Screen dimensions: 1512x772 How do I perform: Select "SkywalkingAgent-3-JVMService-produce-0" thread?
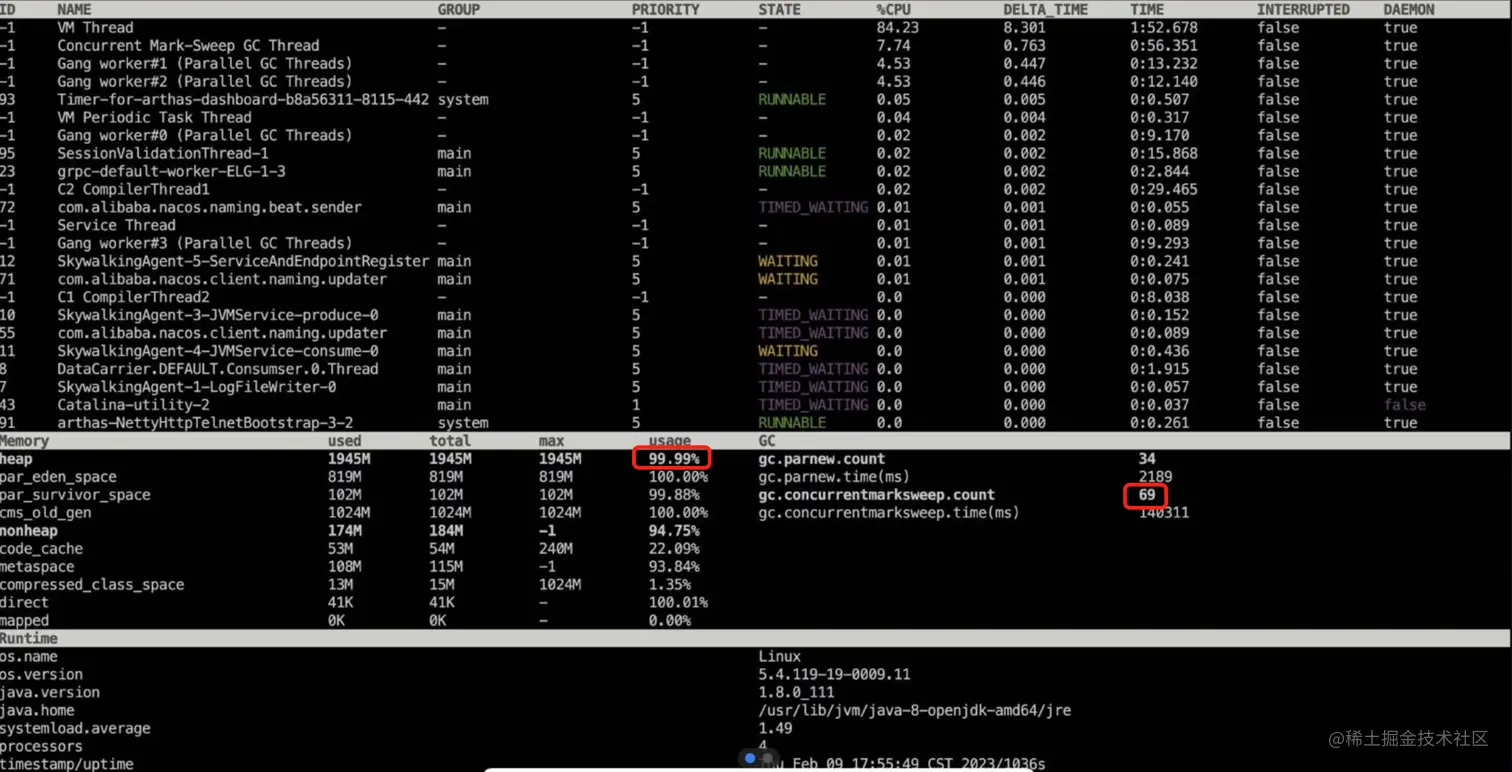coord(217,315)
